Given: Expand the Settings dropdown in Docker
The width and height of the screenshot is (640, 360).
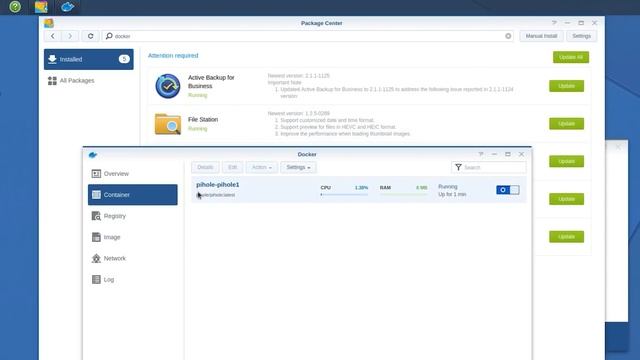Looking at the screenshot, I should [x=298, y=167].
